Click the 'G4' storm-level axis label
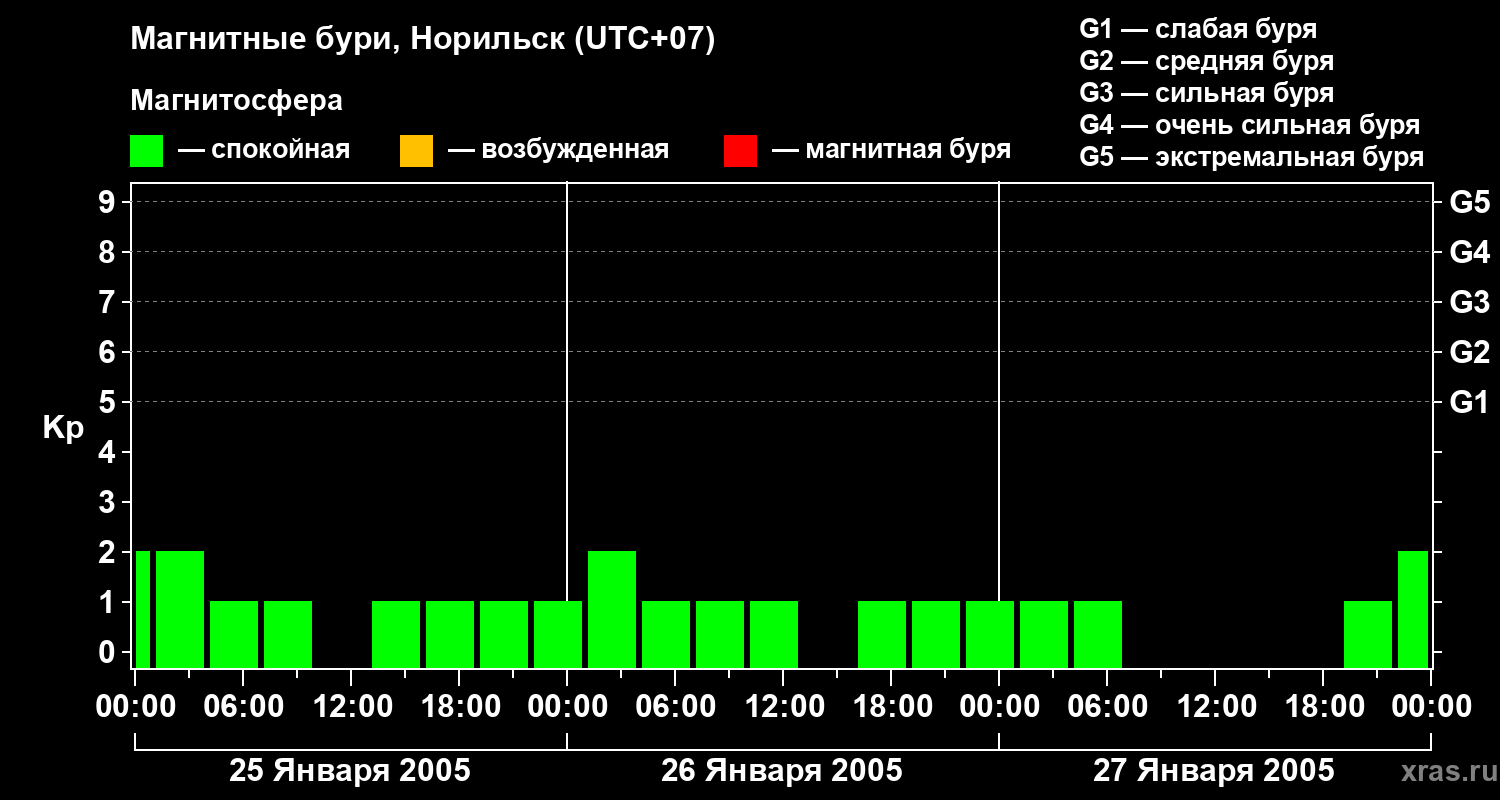The width and height of the screenshot is (1500, 800). pos(1469,252)
